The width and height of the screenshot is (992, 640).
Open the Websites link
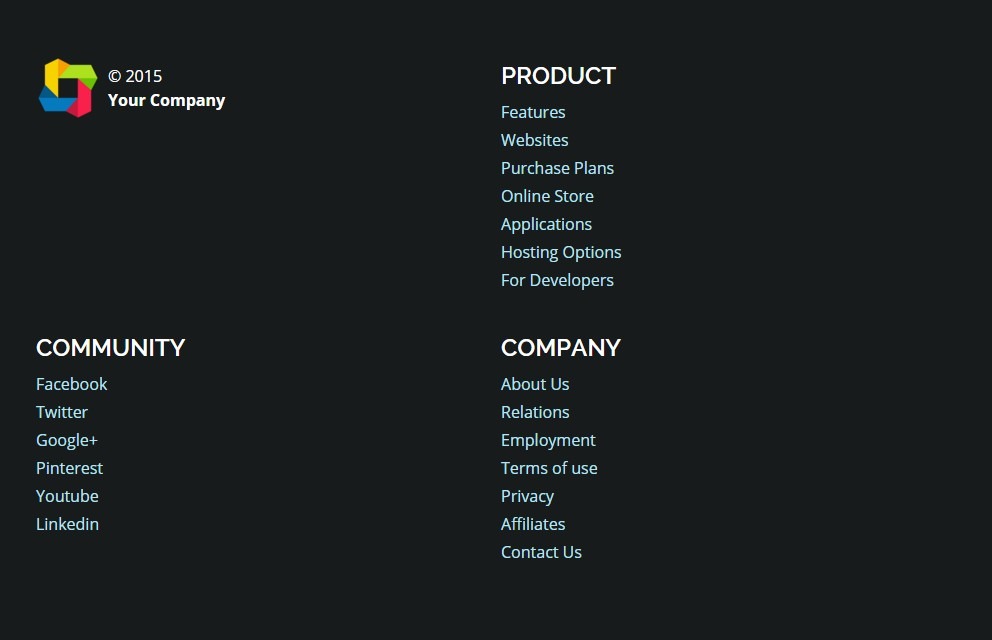[534, 140]
